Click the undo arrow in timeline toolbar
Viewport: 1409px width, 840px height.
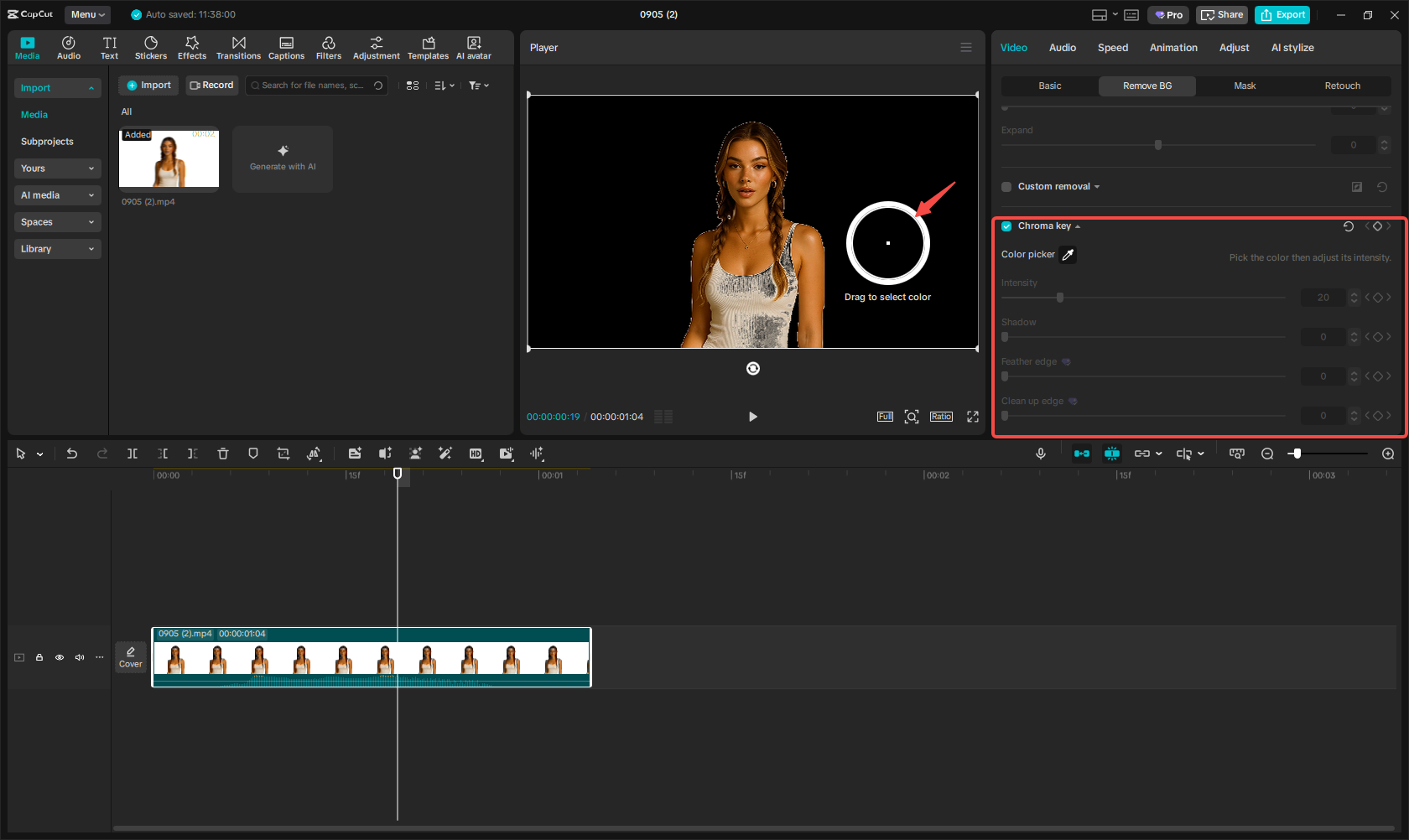coord(72,454)
